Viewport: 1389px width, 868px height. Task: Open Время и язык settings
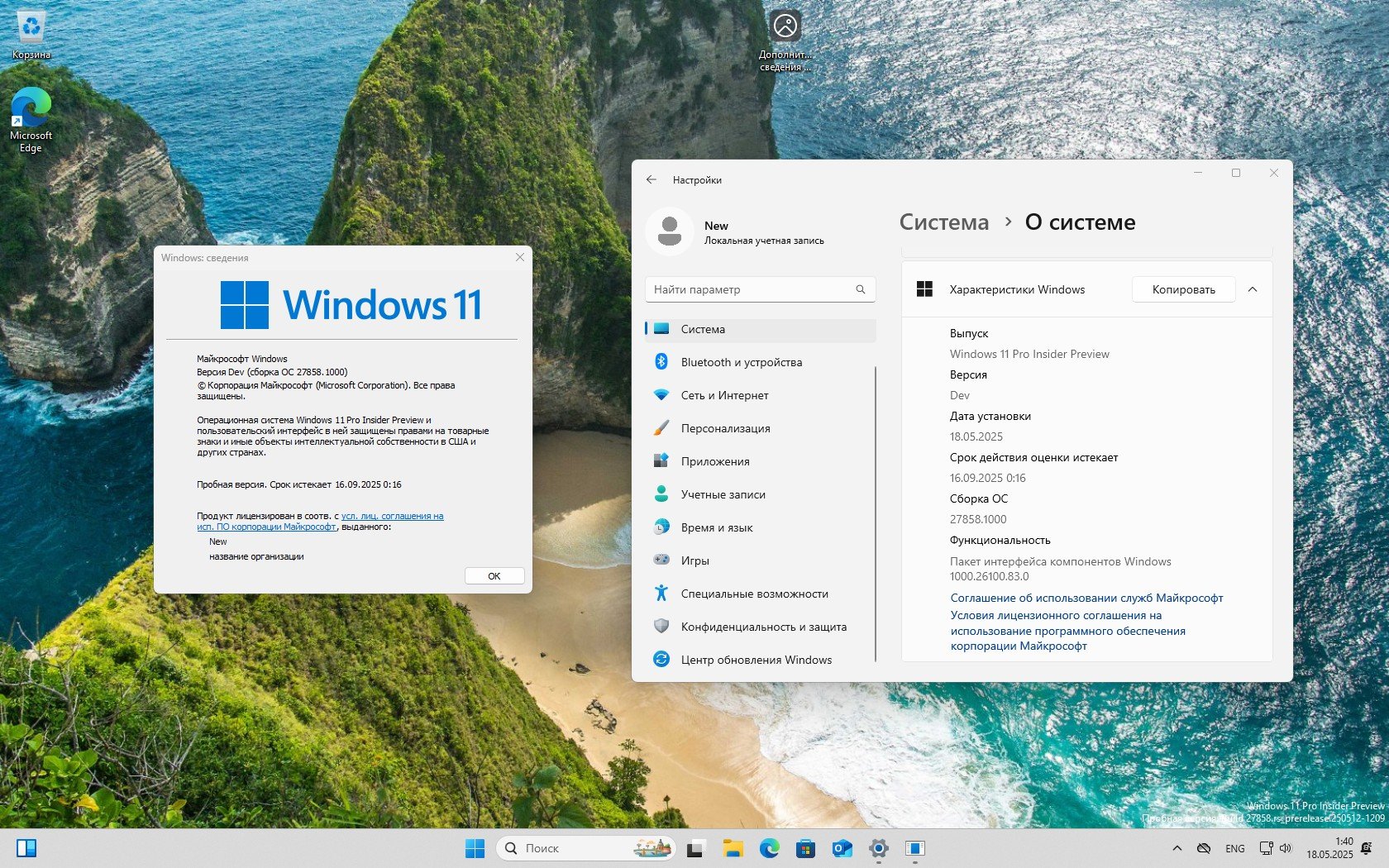716,527
